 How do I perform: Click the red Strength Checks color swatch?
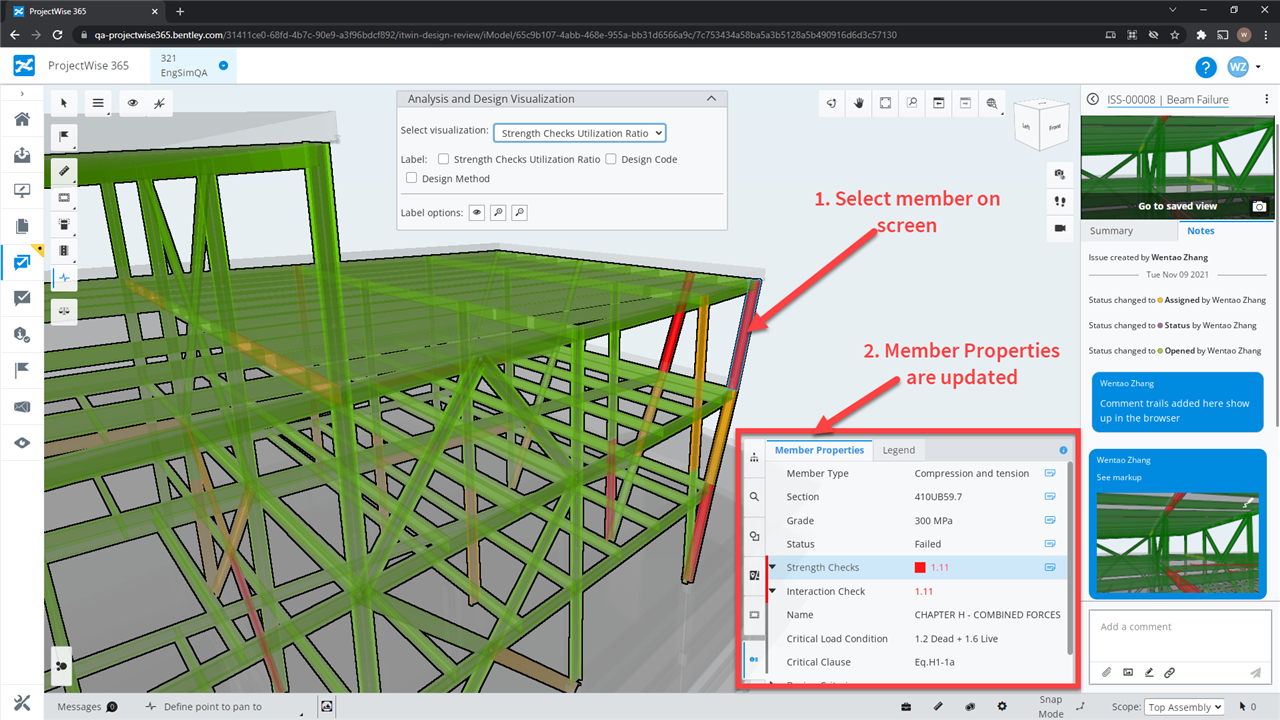point(920,568)
